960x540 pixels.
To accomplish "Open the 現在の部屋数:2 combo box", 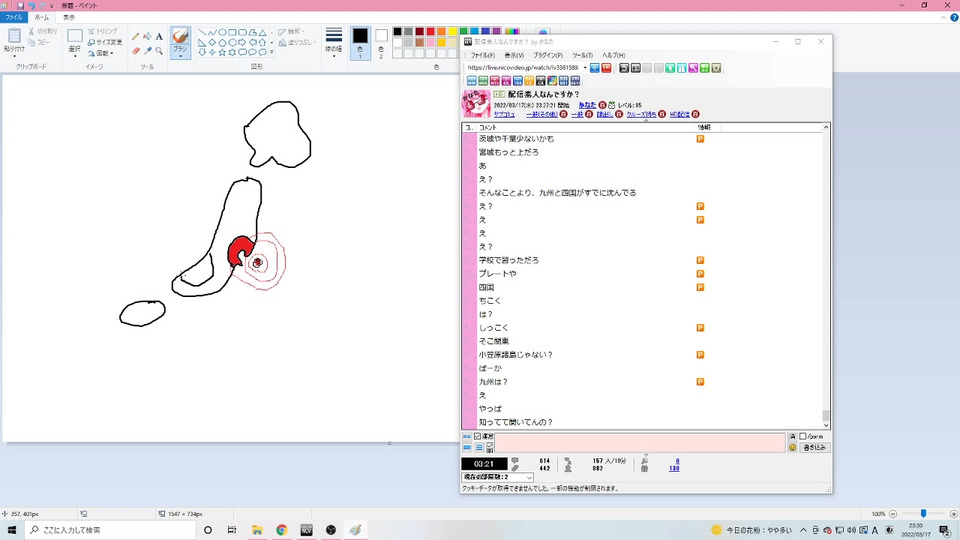I will tap(497, 477).
